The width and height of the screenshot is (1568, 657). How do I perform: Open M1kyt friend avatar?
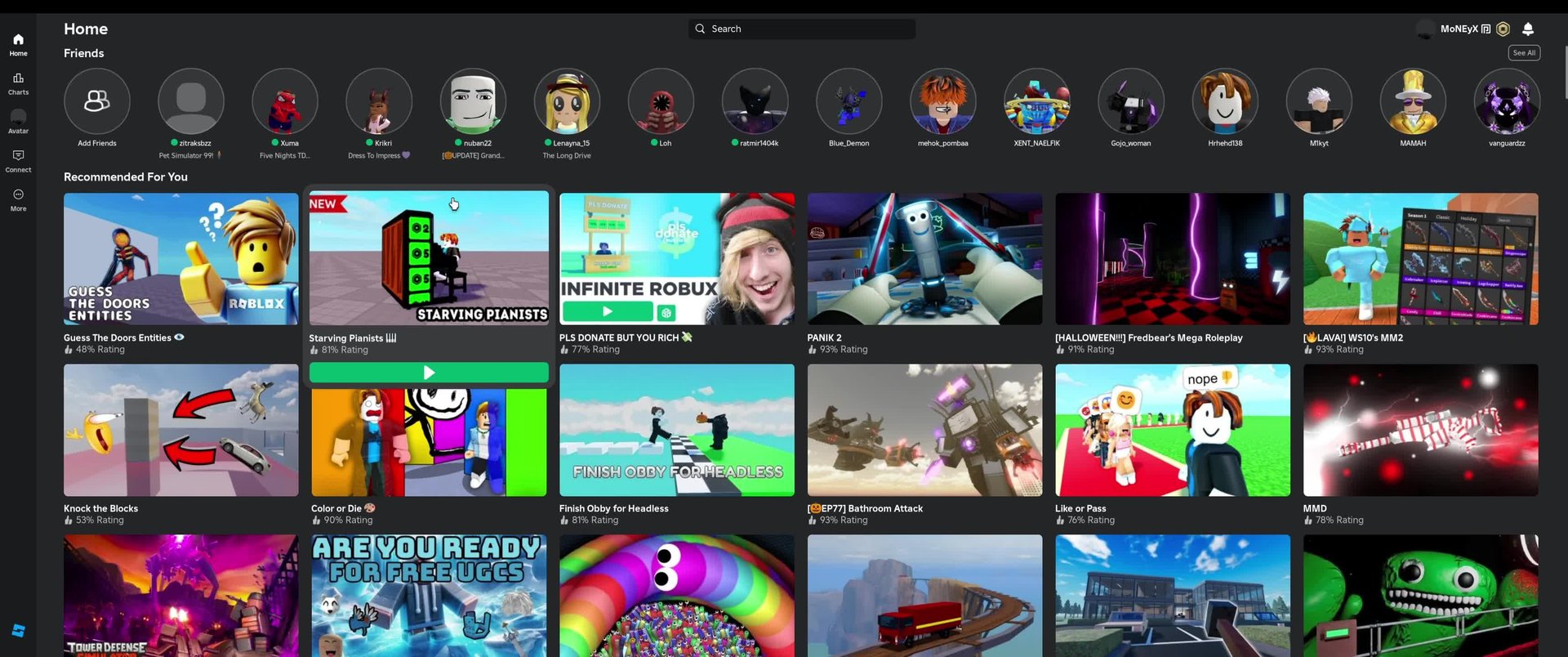point(1319,101)
